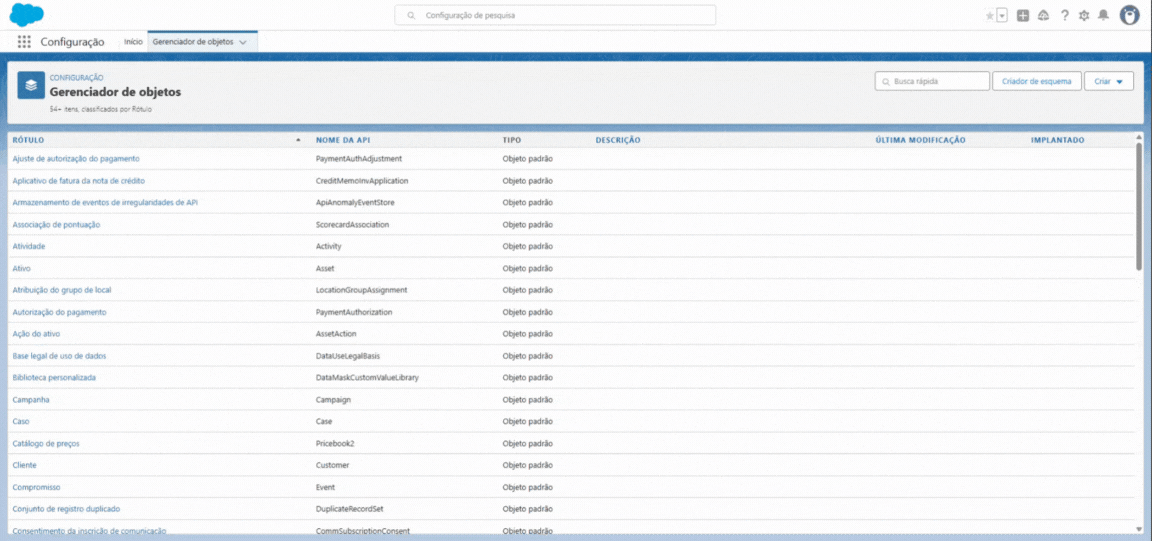Click the Criador de esquema button
This screenshot has height=541, width=1152.
(x=1037, y=81)
